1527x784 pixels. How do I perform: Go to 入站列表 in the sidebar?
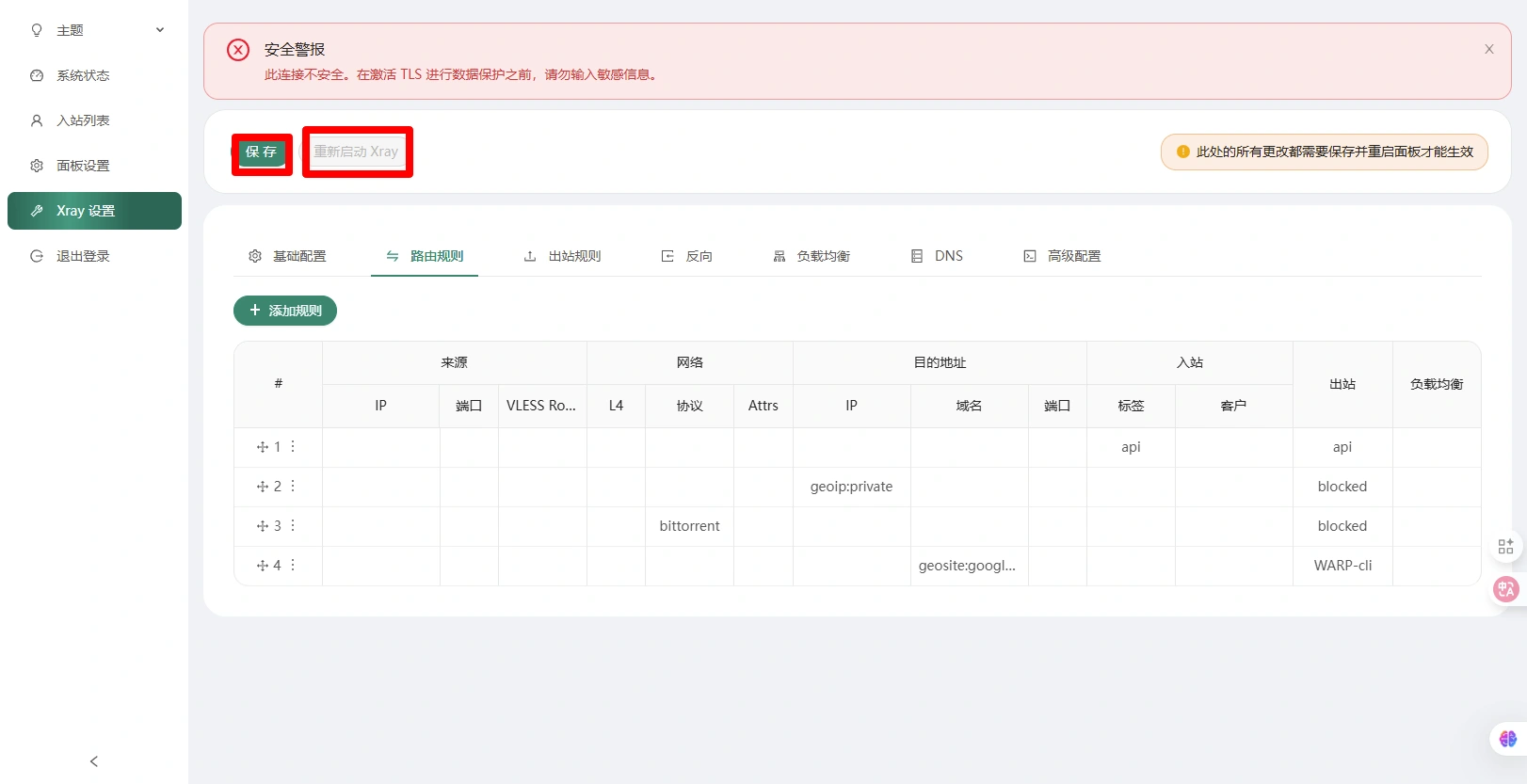click(83, 120)
